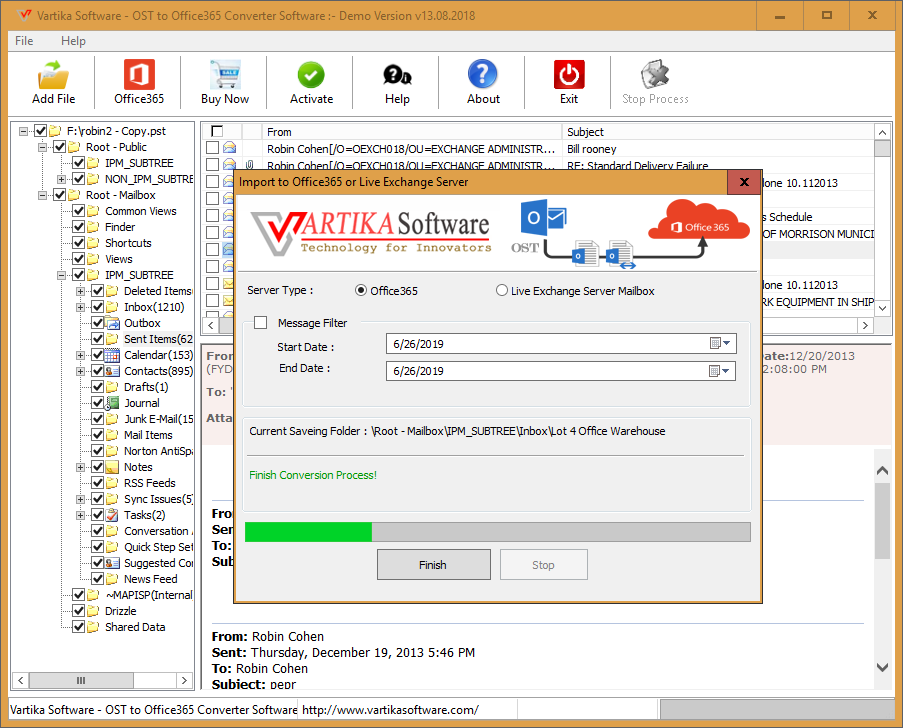Image resolution: width=903 pixels, height=728 pixels.
Task: Select the Mail Items folder
Action: pyautogui.click(x=148, y=435)
